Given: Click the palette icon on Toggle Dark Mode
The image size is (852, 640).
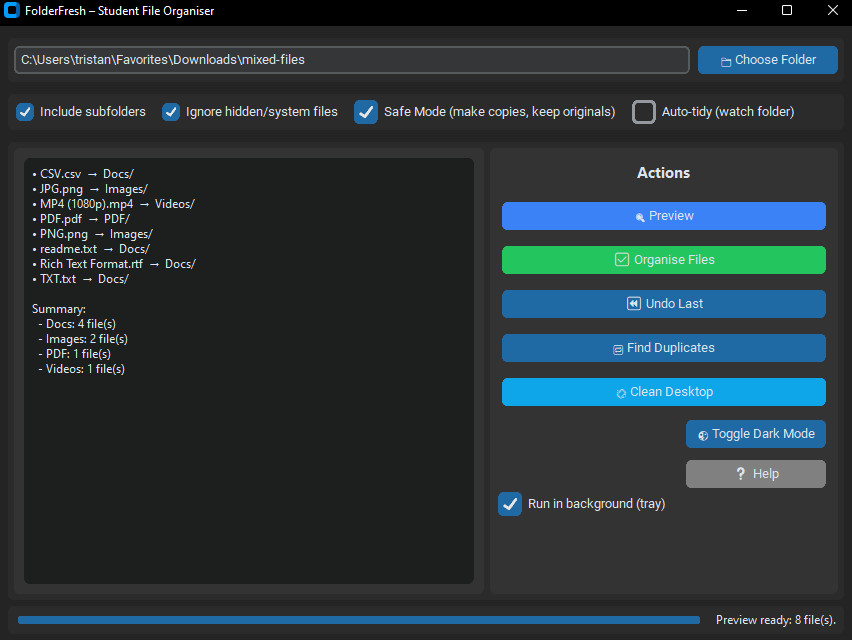Looking at the screenshot, I should coord(703,435).
